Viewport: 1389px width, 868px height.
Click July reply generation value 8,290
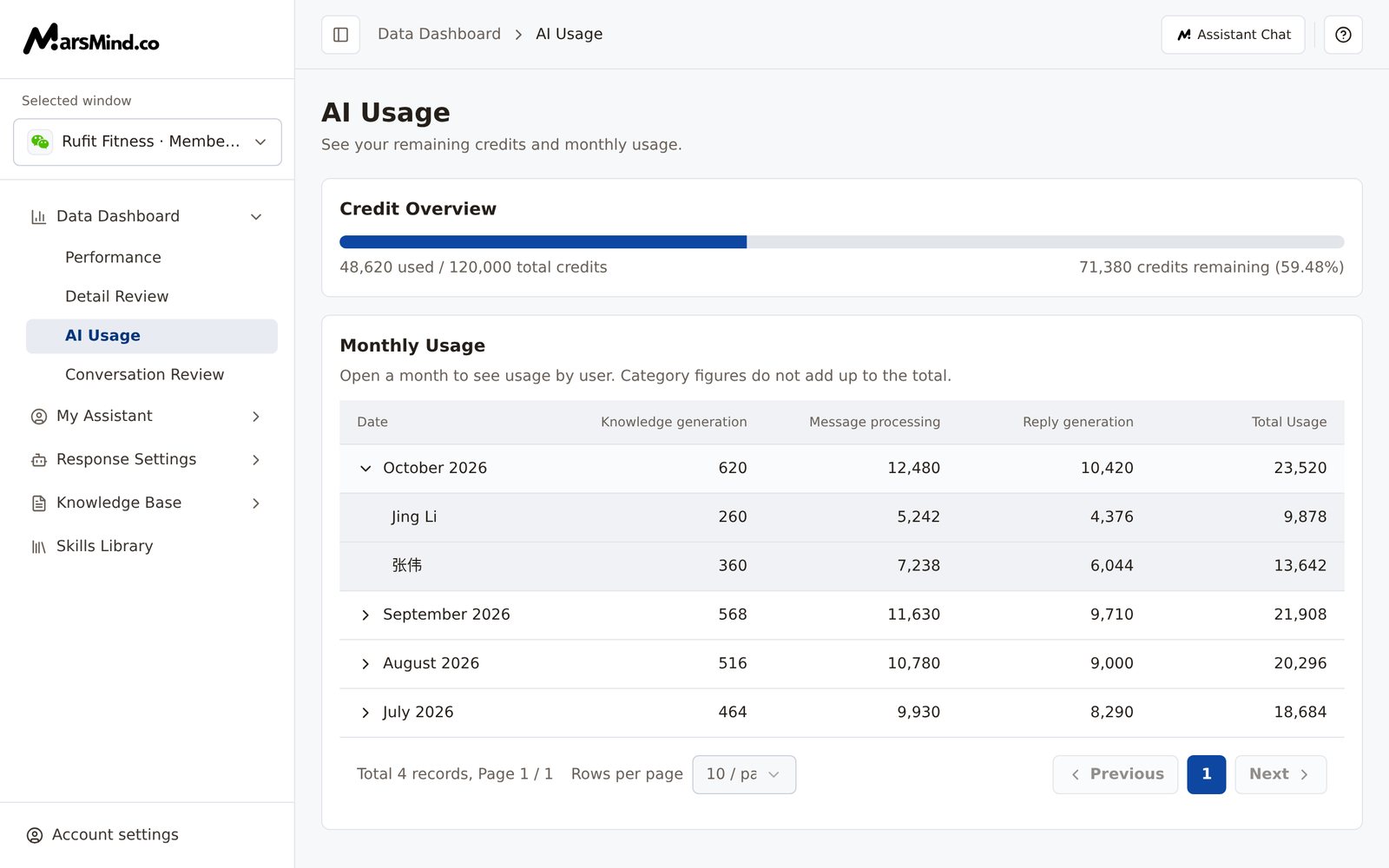click(x=1111, y=712)
